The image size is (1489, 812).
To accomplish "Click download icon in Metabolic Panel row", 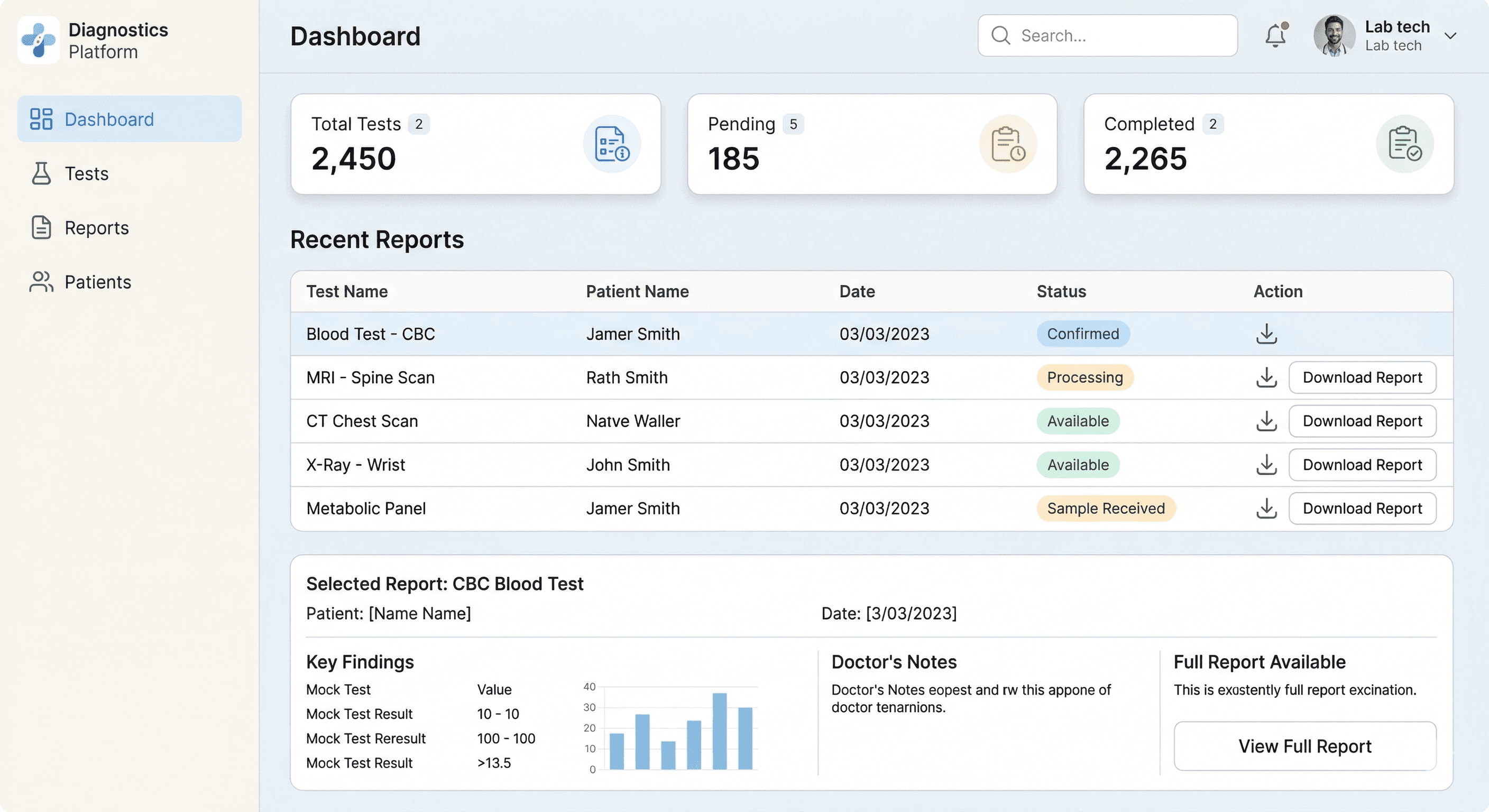I will [x=1266, y=509].
